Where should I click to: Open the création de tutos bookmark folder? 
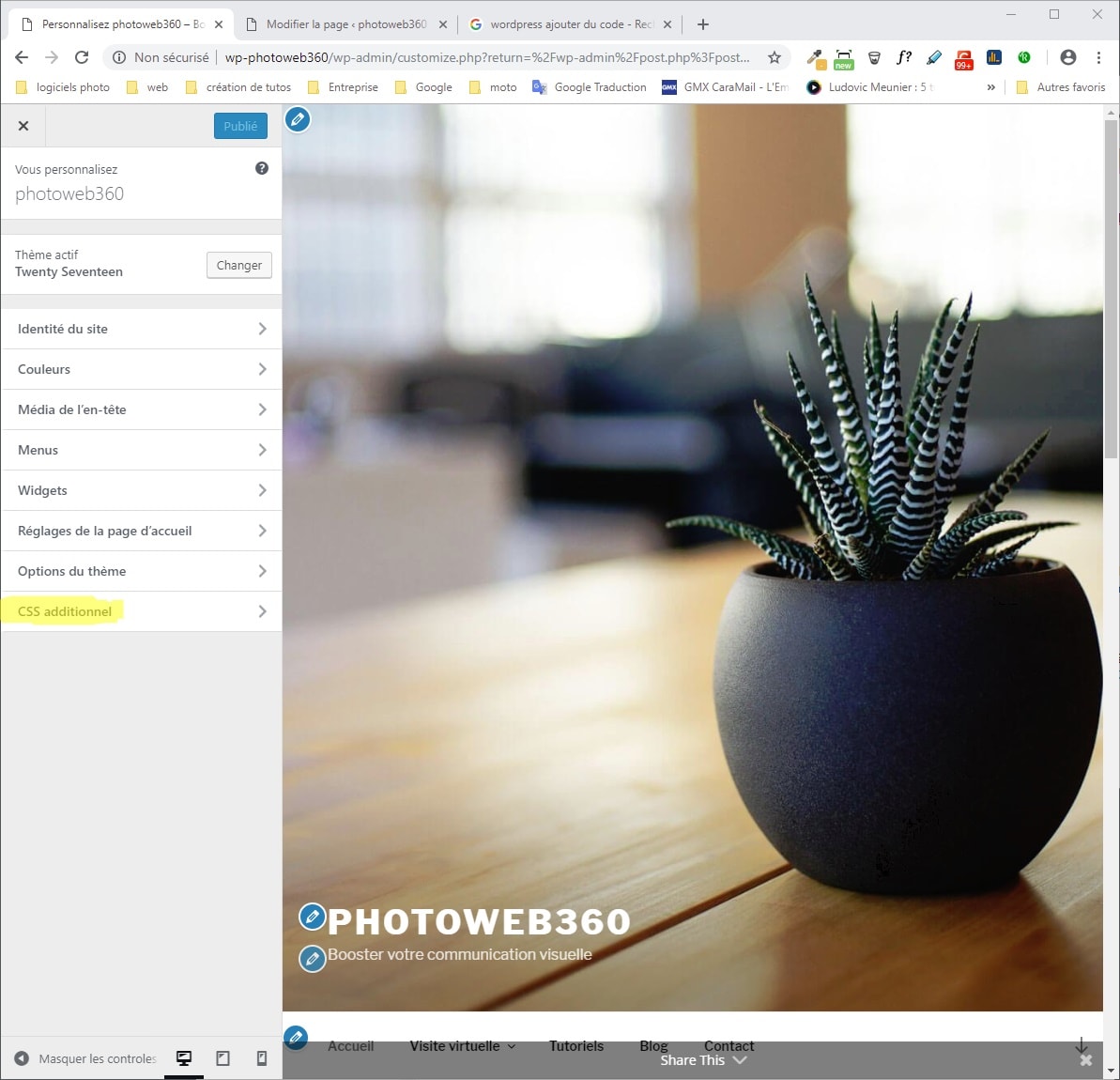point(238,87)
